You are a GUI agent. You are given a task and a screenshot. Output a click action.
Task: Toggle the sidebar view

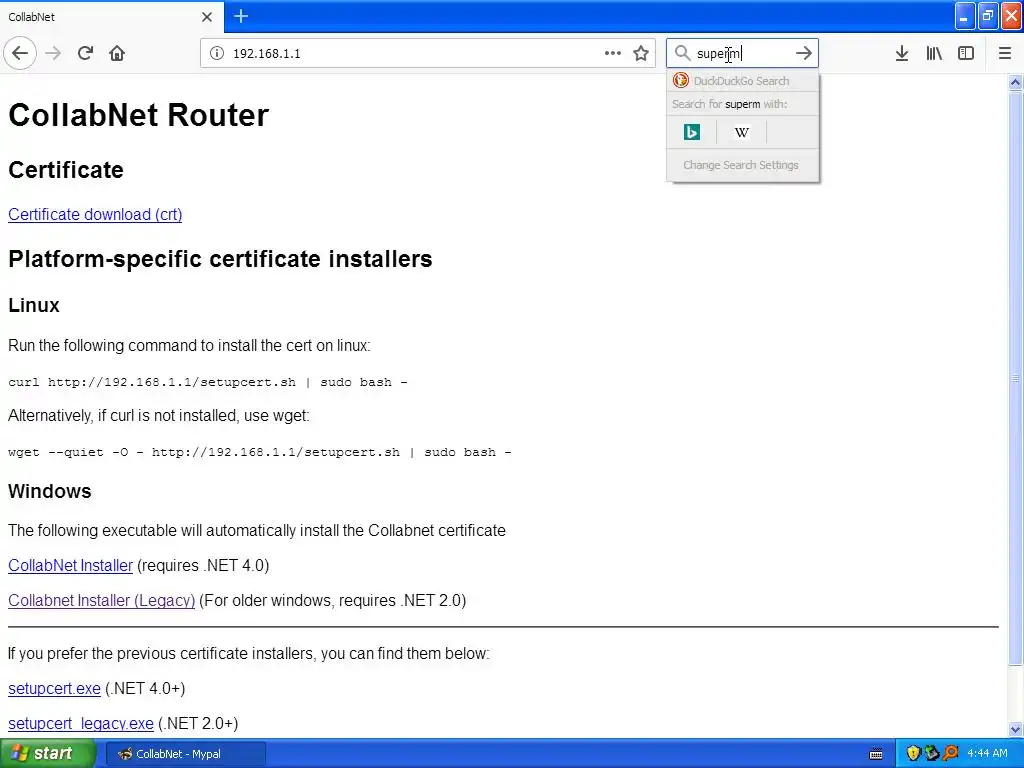[966, 53]
